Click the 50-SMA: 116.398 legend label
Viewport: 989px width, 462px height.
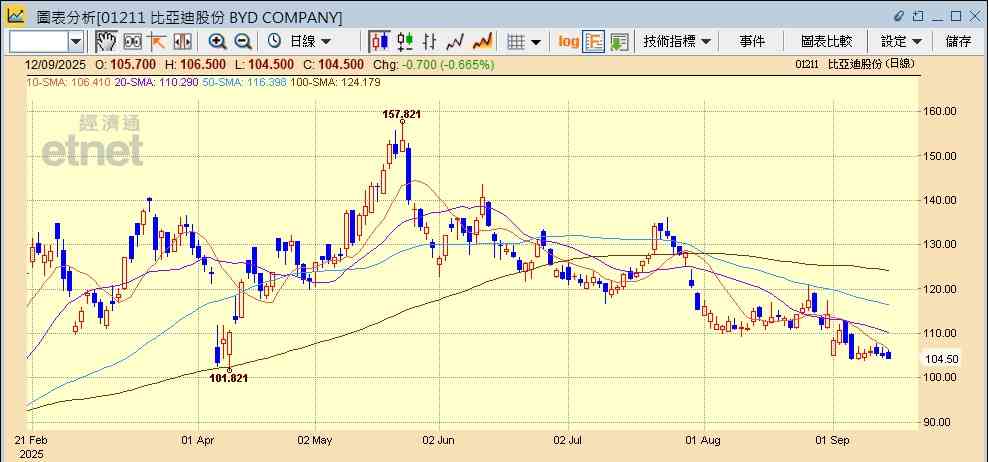[245, 82]
